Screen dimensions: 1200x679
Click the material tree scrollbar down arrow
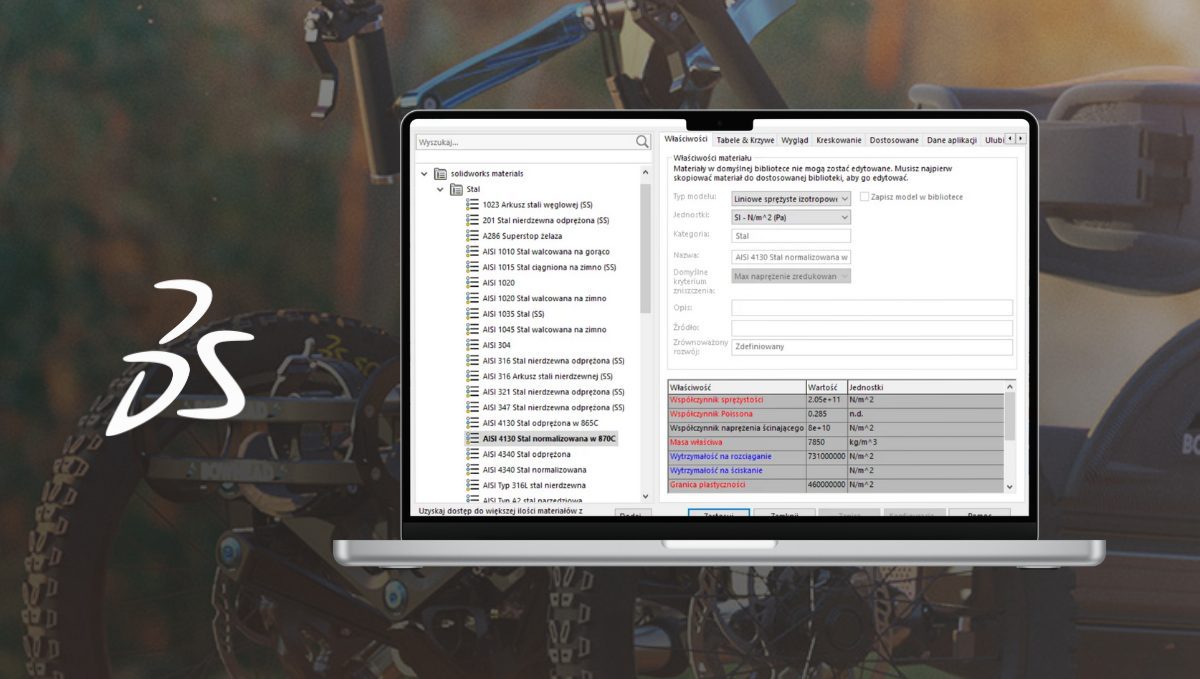pos(646,496)
